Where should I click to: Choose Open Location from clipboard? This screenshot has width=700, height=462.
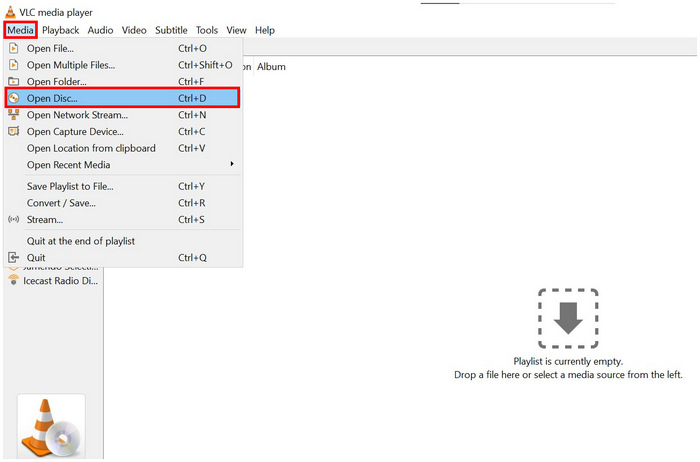click(91, 148)
